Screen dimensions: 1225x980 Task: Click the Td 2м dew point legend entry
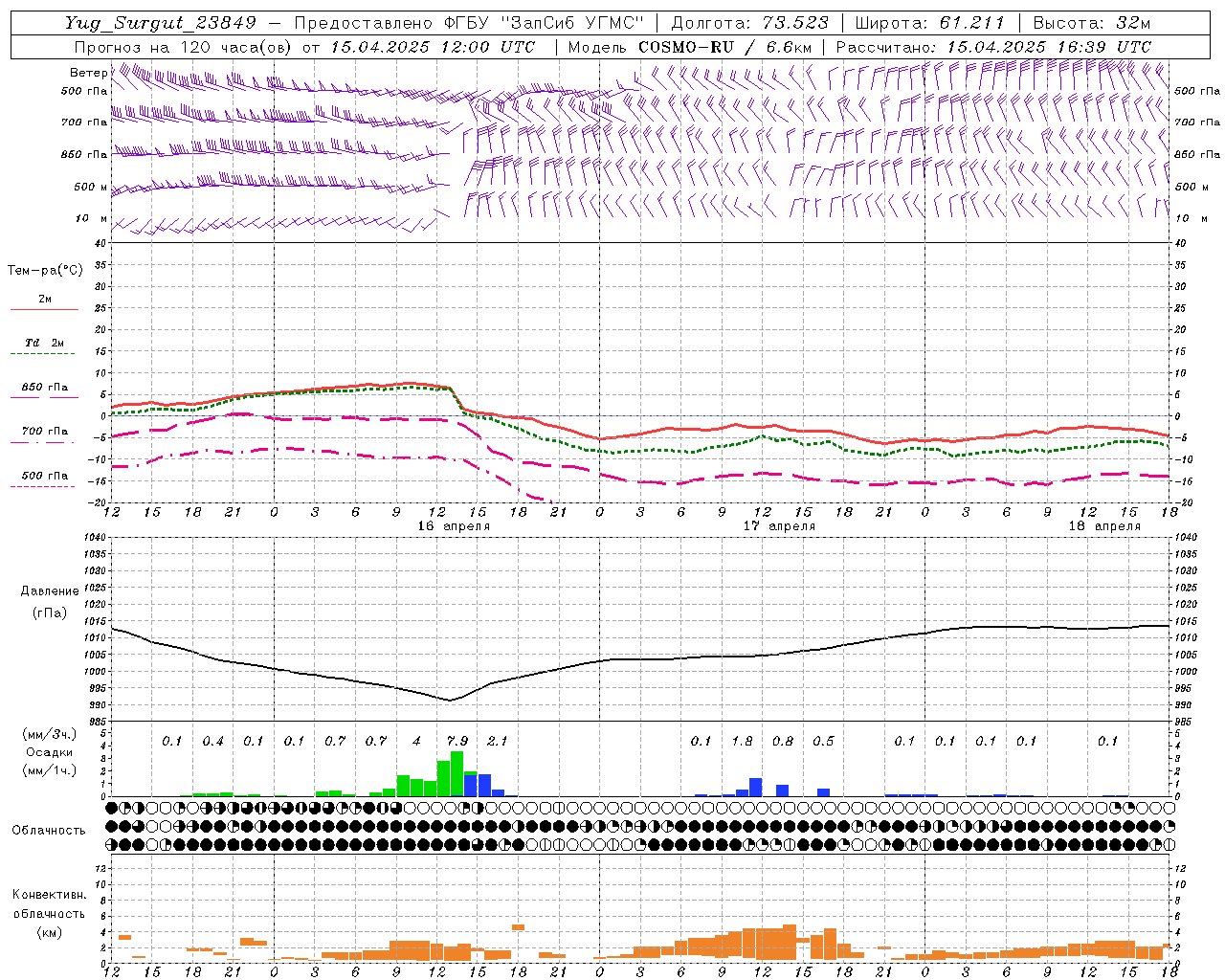pyautogui.click(x=45, y=343)
